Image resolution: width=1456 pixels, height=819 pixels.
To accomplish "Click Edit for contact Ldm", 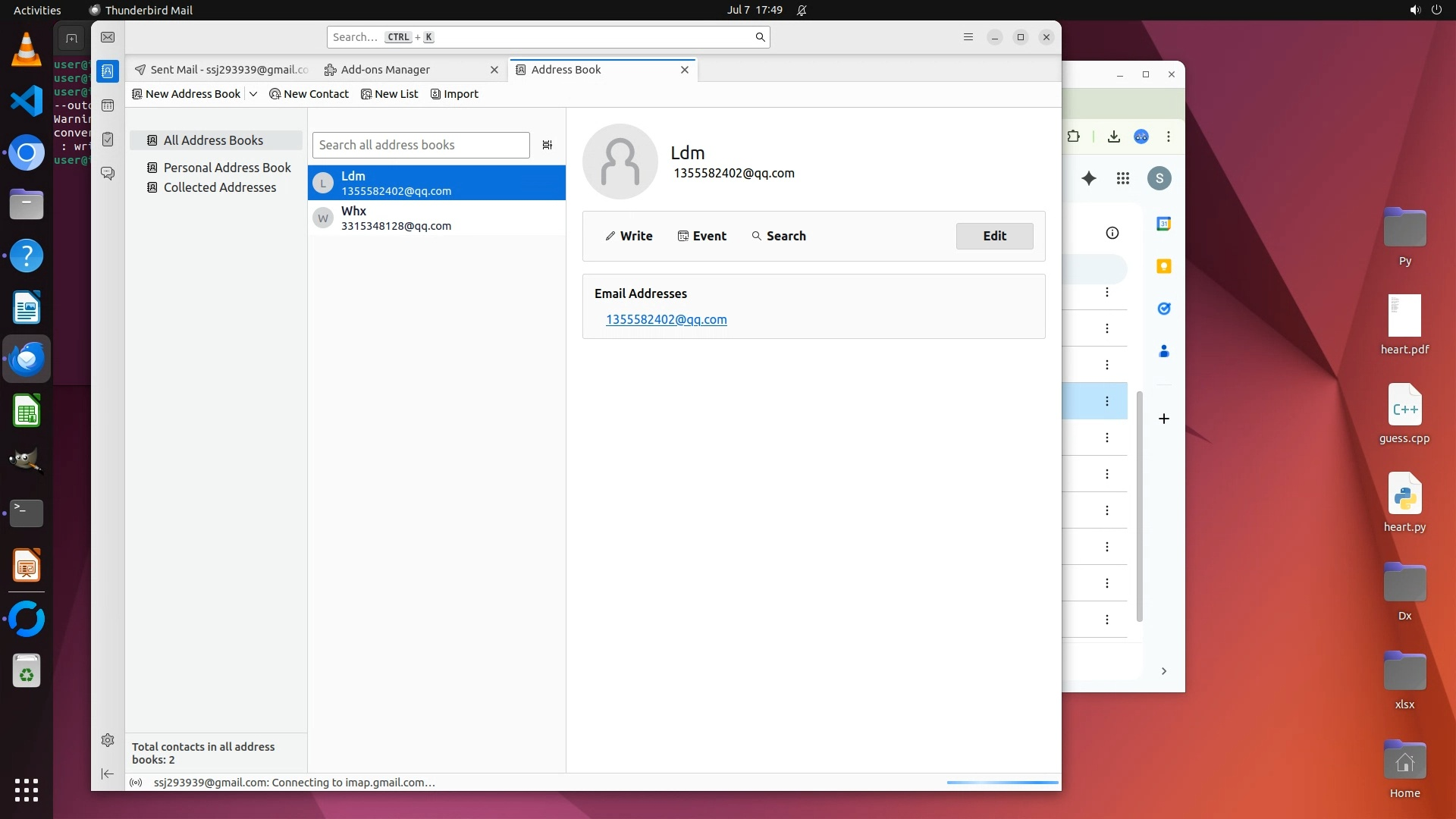I will [x=994, y=236].
